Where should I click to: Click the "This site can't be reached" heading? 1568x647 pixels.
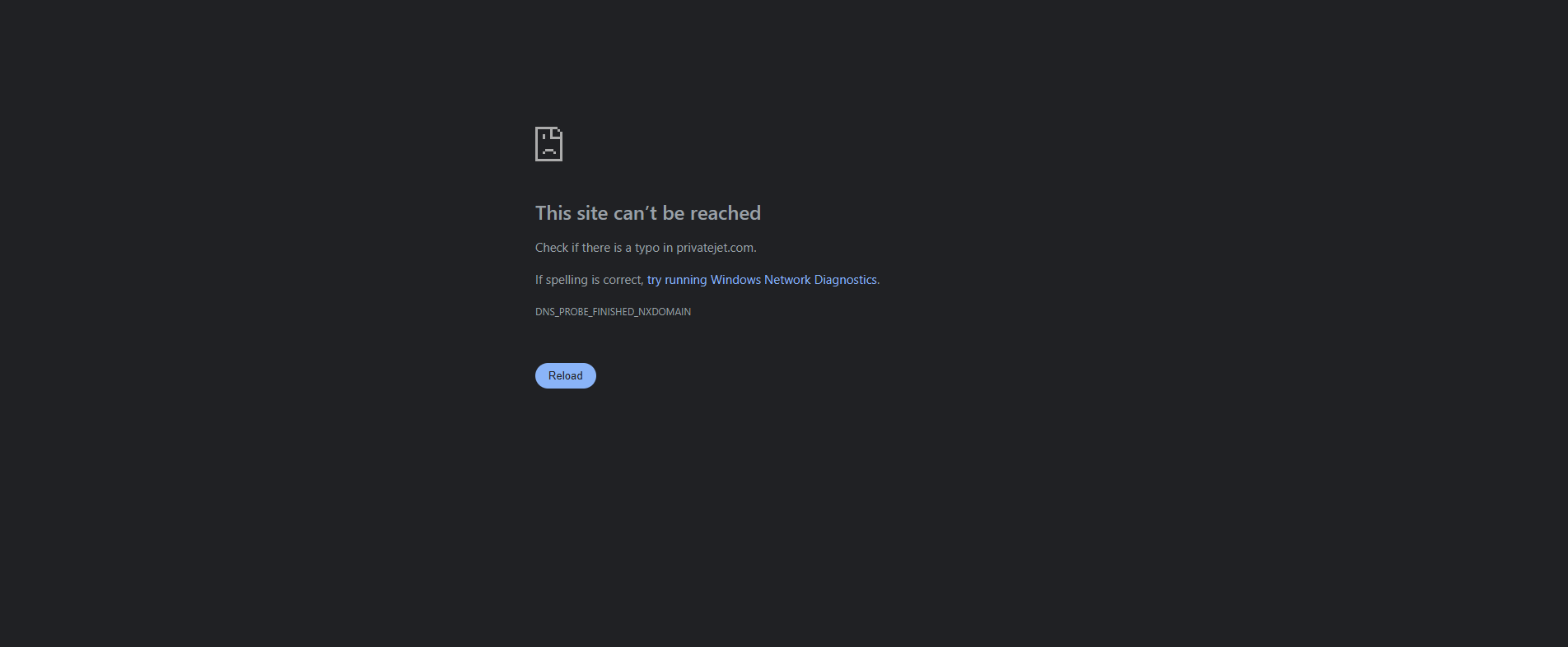(x=648, y=213)
